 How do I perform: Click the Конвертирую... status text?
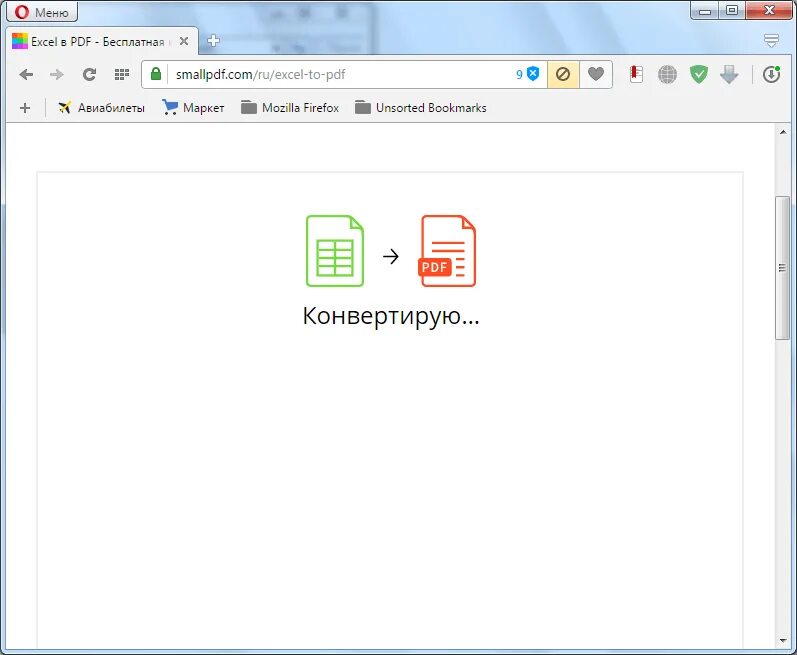391,316
